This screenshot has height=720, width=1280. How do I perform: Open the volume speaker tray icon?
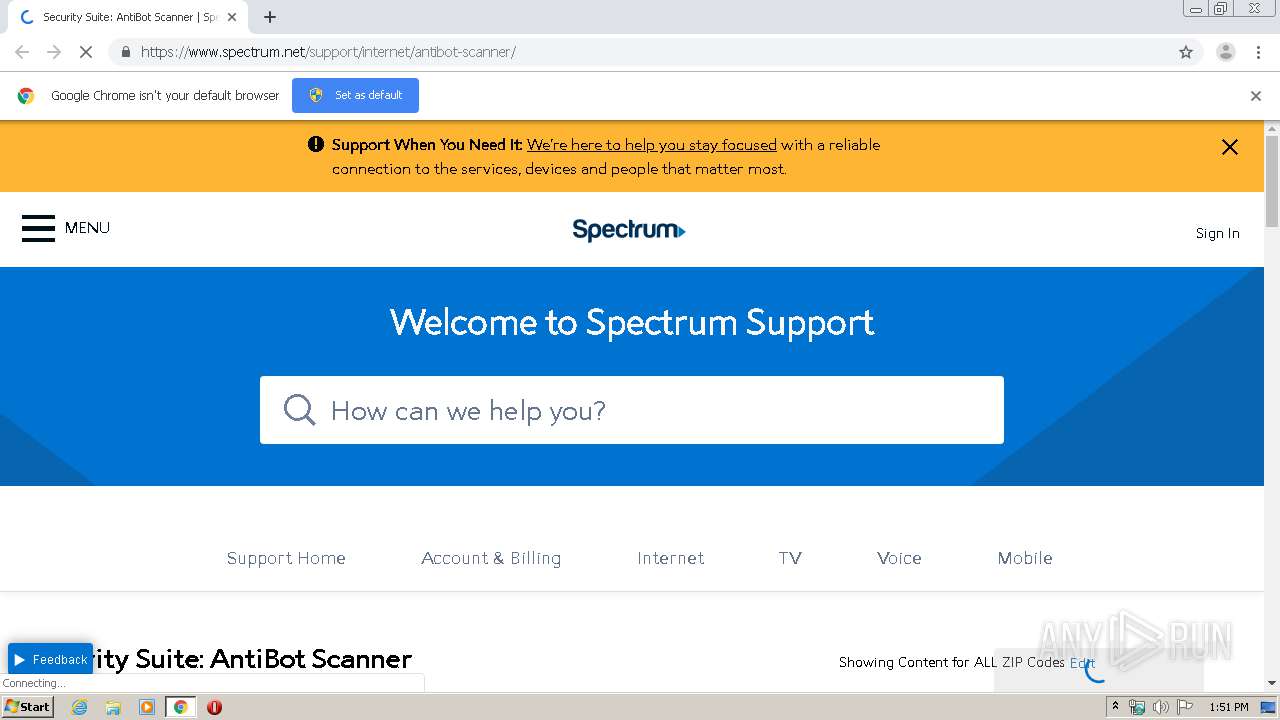click(x=1160, y=707)
